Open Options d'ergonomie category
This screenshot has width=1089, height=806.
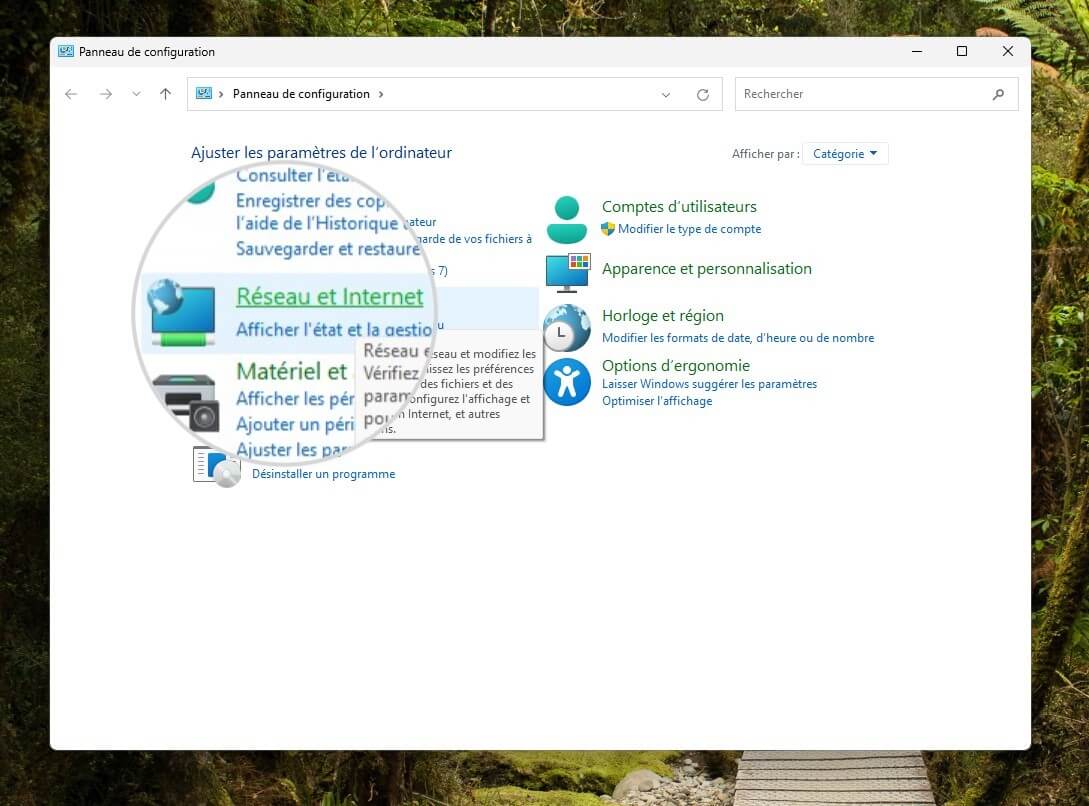point(676,366)
